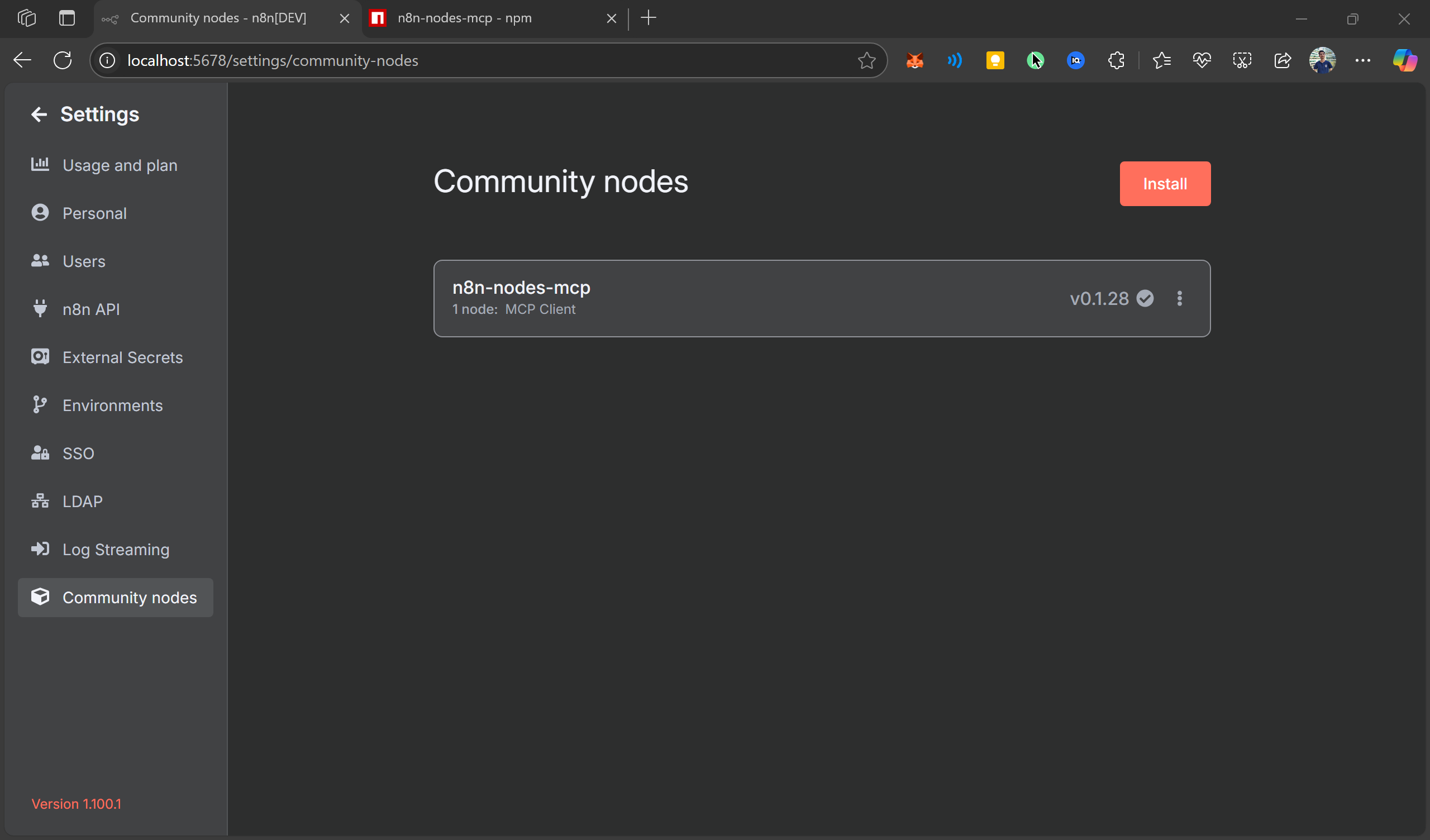Open SSO settings page
This screenshot has height=840, width=1430.
[x=115, y=454]
